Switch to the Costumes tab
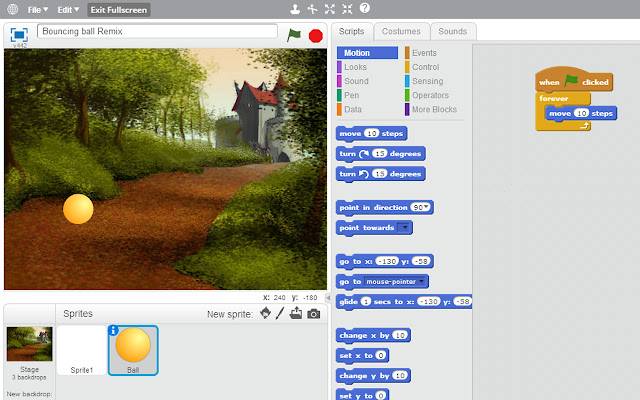This screenshot has height=400, width=640. tap(401, 31)
